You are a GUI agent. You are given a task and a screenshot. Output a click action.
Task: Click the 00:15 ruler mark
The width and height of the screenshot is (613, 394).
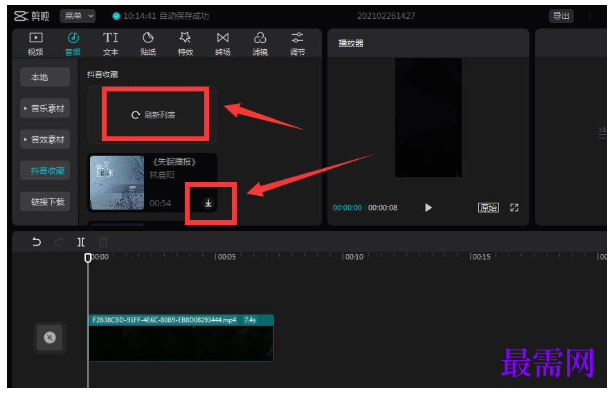480,257
